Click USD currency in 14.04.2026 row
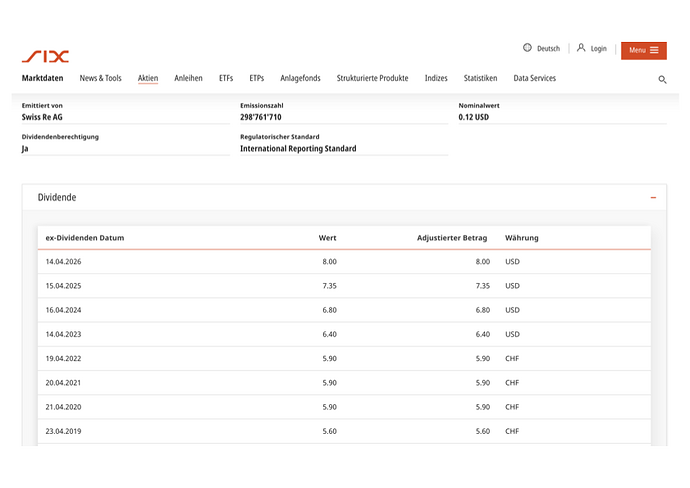The image size is (690, 488). pyautogui.click(x=512, y=261)
